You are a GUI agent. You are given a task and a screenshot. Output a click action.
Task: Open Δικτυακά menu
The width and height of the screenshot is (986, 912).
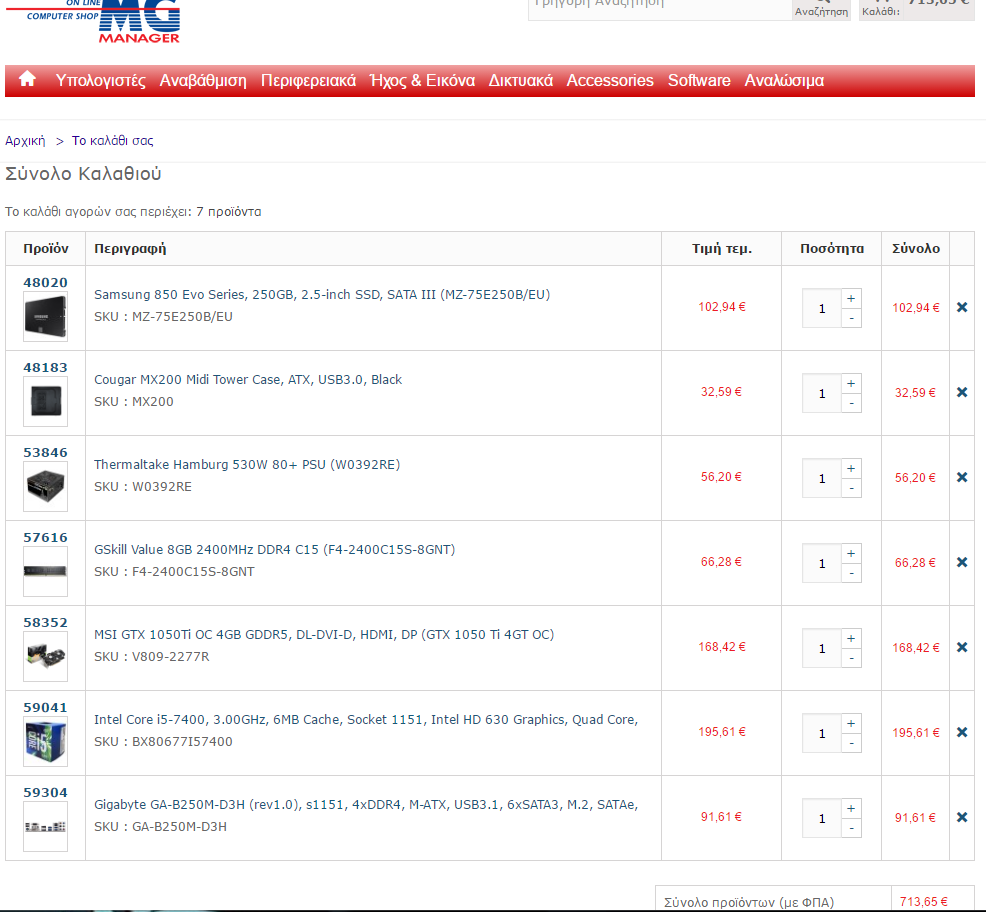(x=521, y=81)
